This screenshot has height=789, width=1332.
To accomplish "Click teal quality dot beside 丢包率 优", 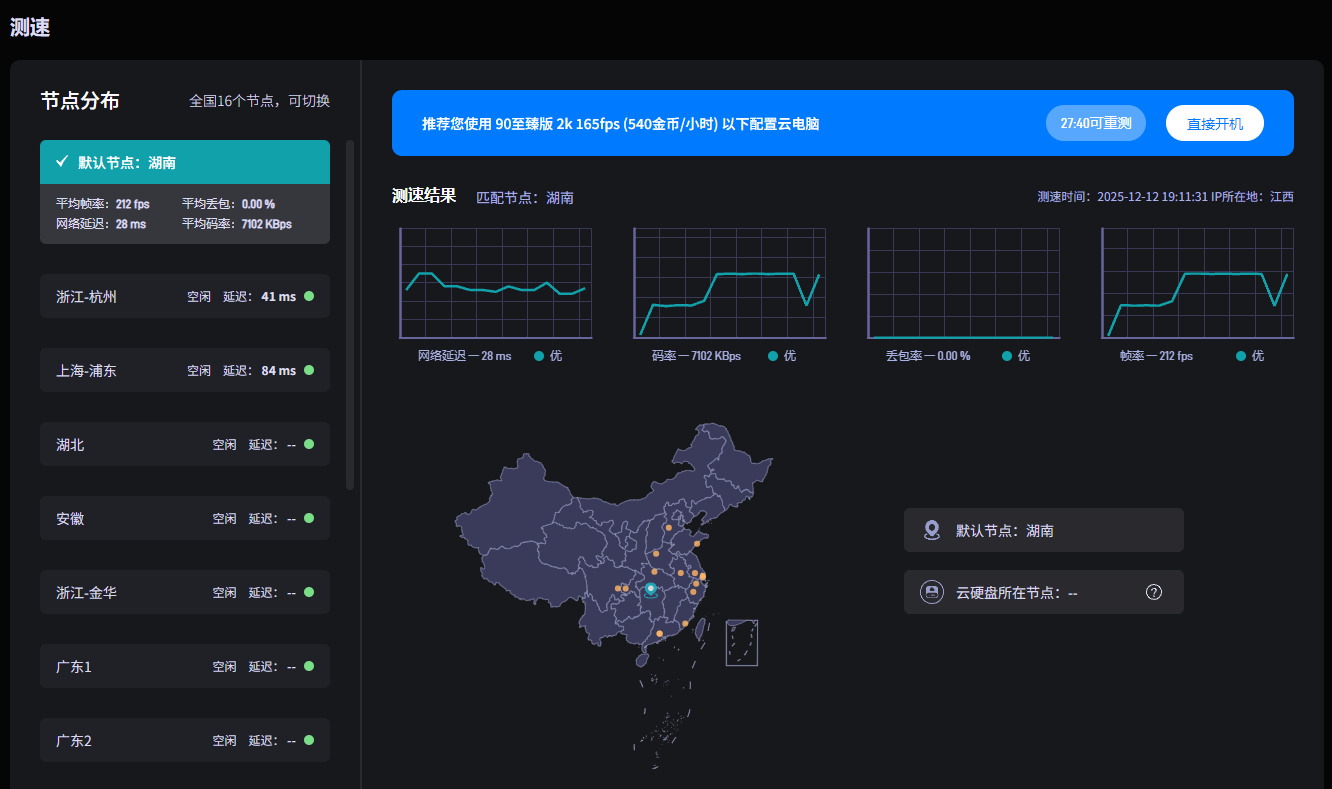I will pos(1007,356).
